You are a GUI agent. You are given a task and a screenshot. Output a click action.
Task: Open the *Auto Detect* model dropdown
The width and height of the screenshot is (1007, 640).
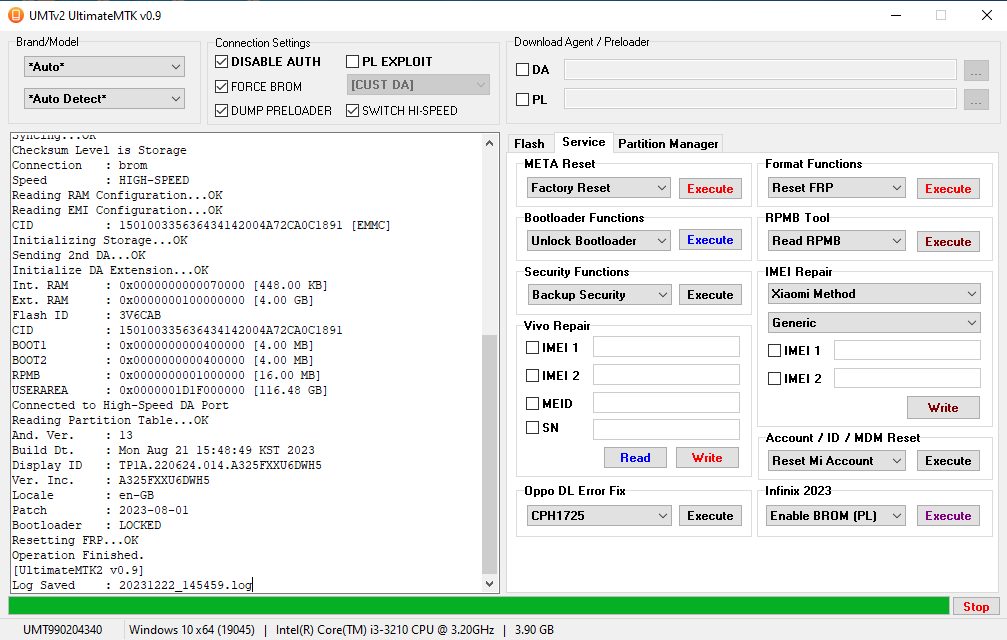click(x=104, y=99)
